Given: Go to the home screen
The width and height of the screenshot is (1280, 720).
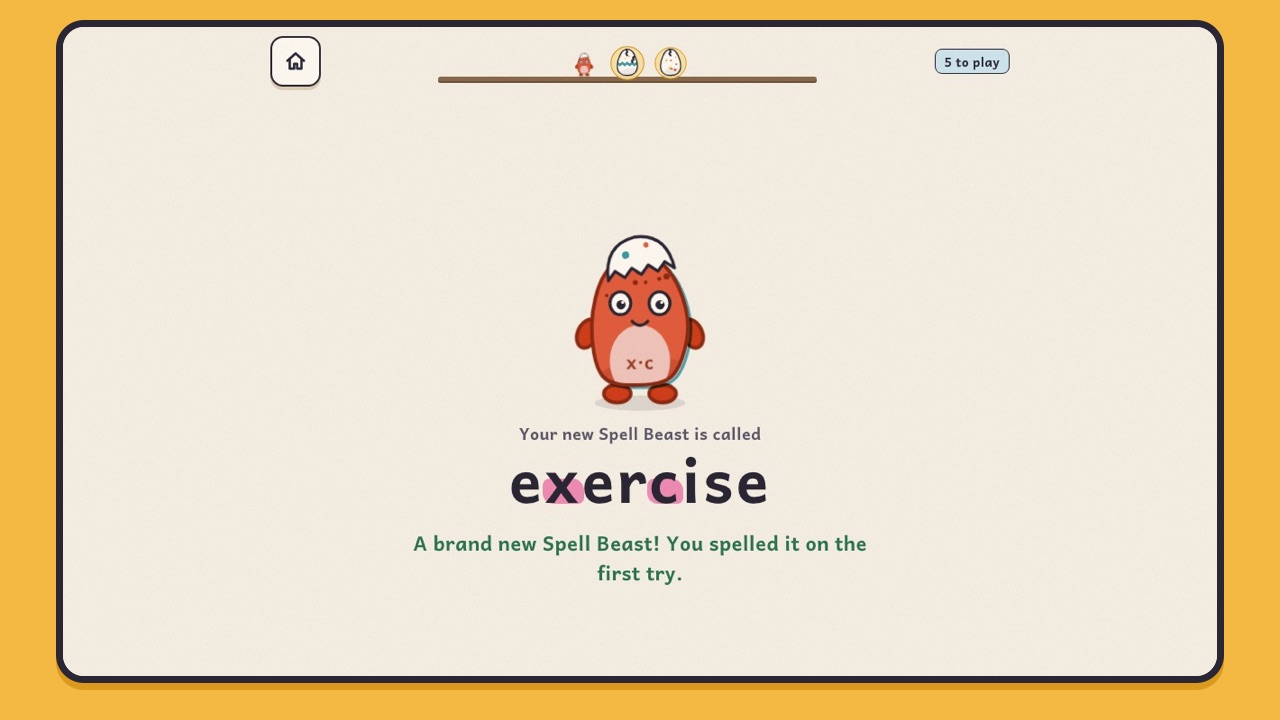Looking at the screenshot, I should (295, 61).
